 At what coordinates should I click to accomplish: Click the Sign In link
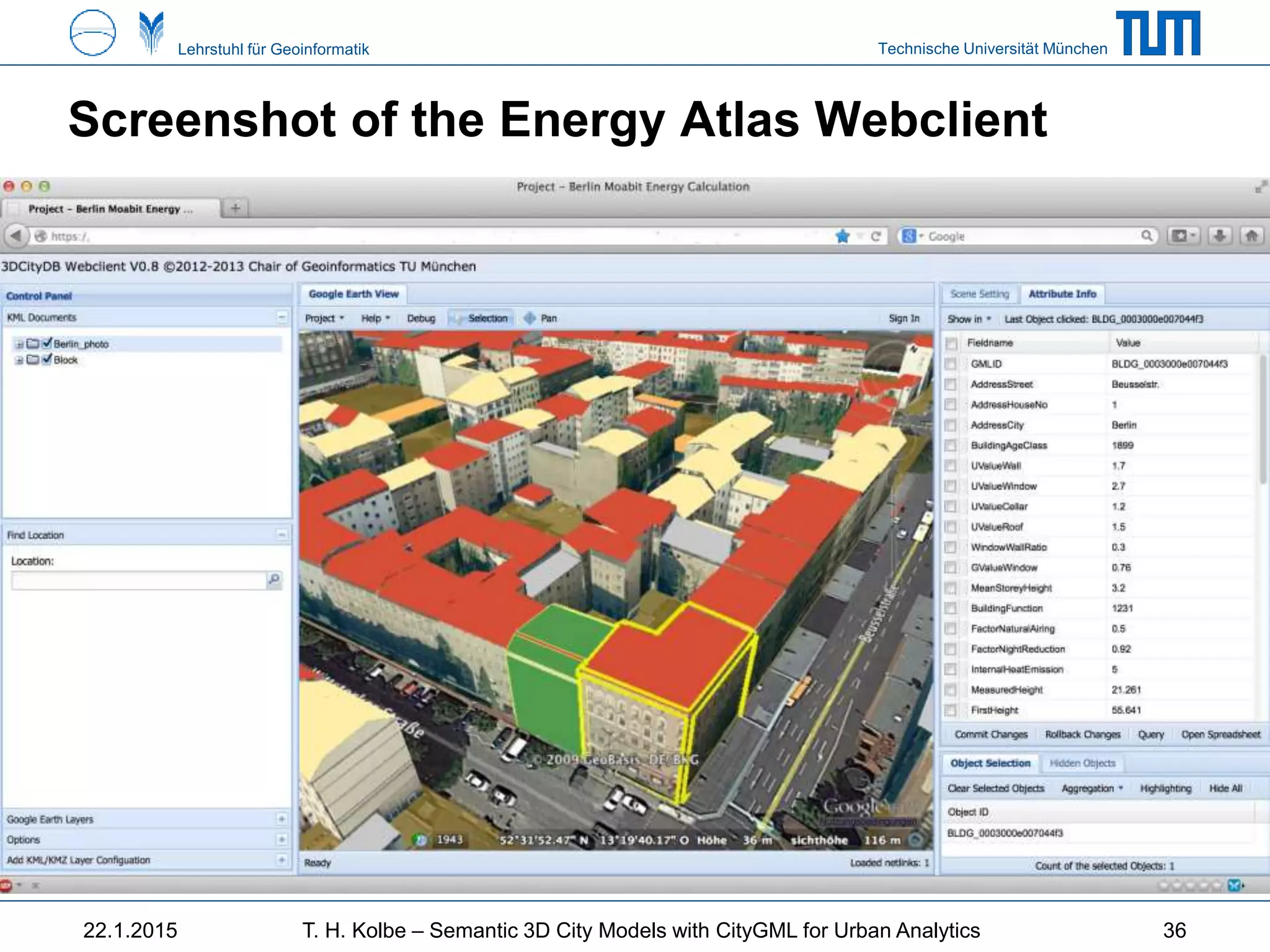[904, 318]
